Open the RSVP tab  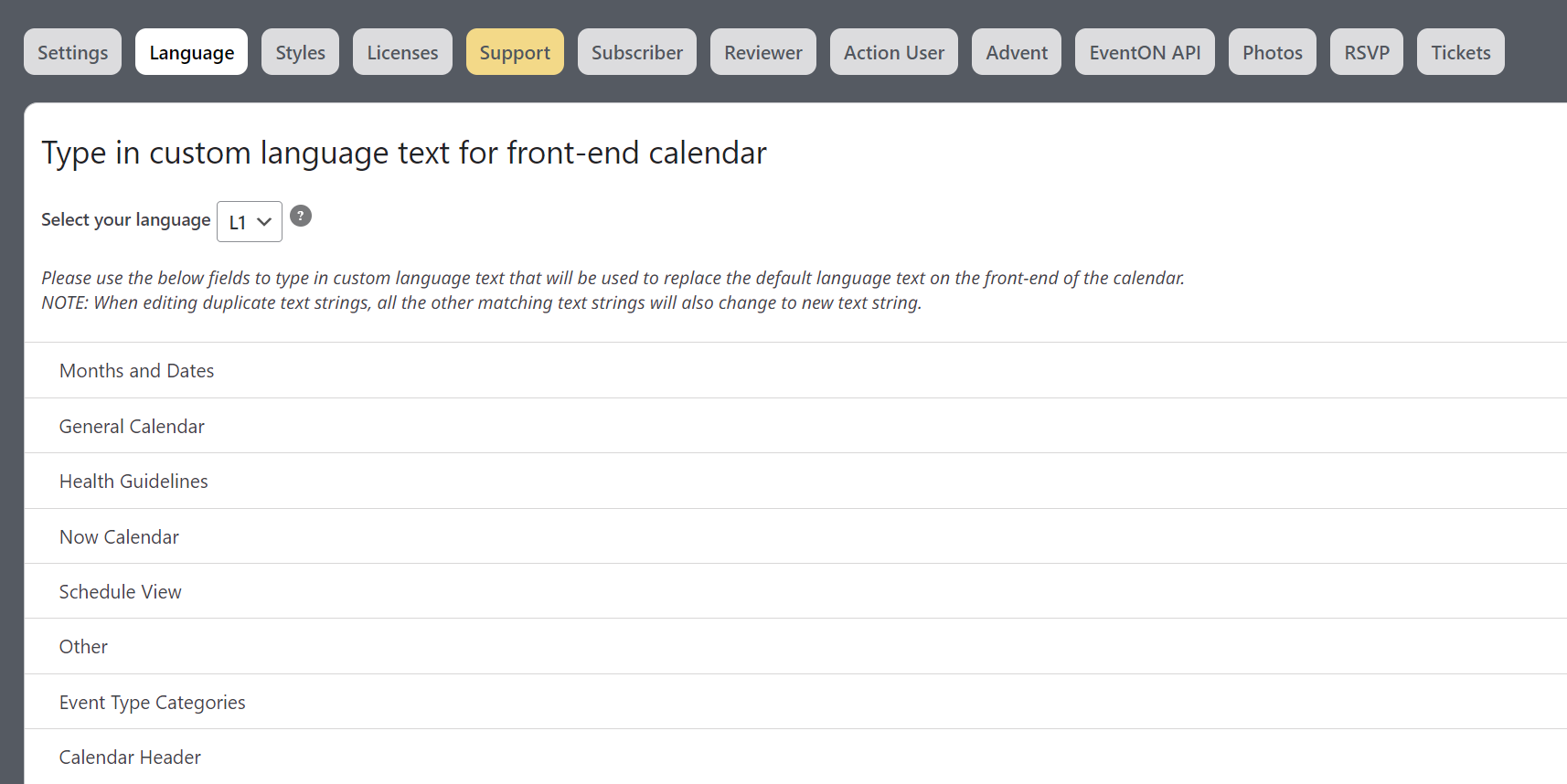[x=1367, y=52]
